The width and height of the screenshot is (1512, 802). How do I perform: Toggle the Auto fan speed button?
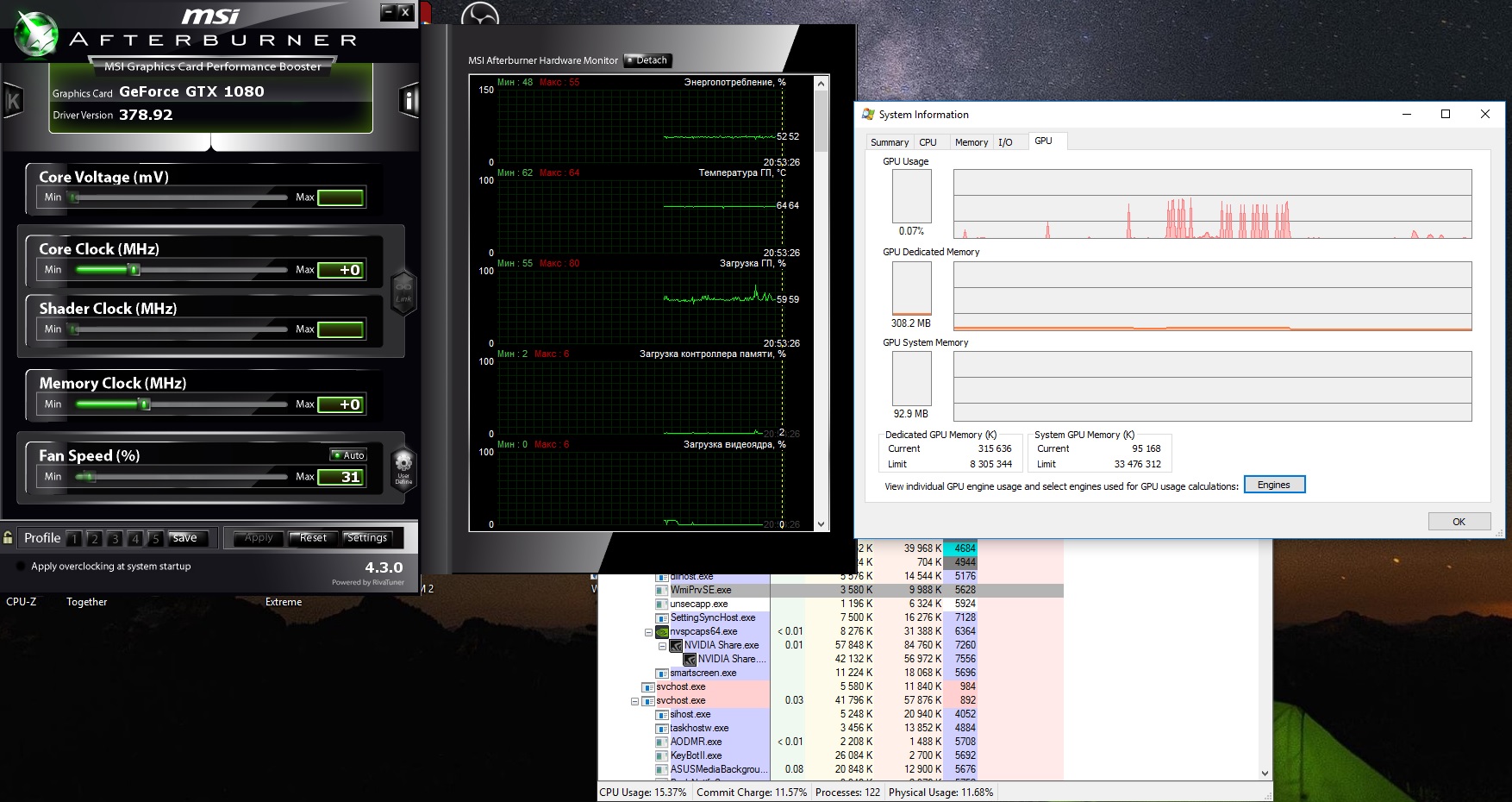(348, 455)
